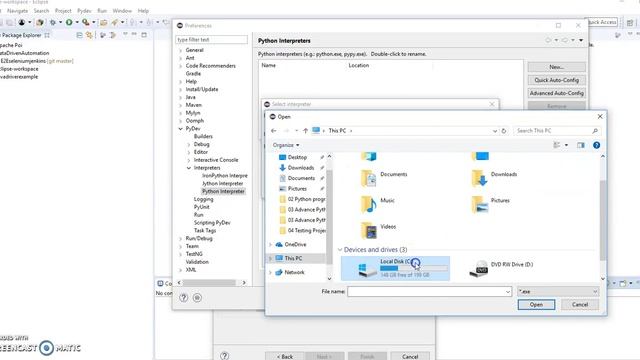The image size is (640, 360).
Task: Click link-with-editor icon in Package Explorer
Action: coord(89,35)
